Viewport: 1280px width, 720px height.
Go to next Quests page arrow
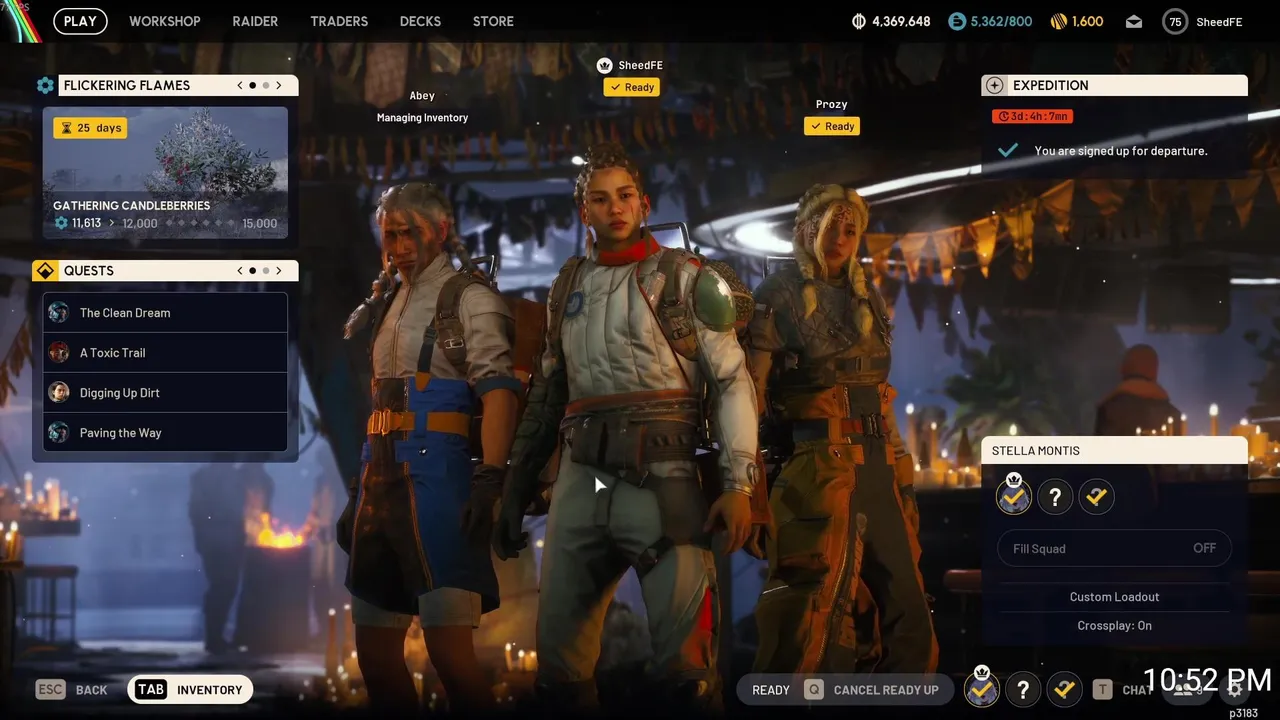279,271
